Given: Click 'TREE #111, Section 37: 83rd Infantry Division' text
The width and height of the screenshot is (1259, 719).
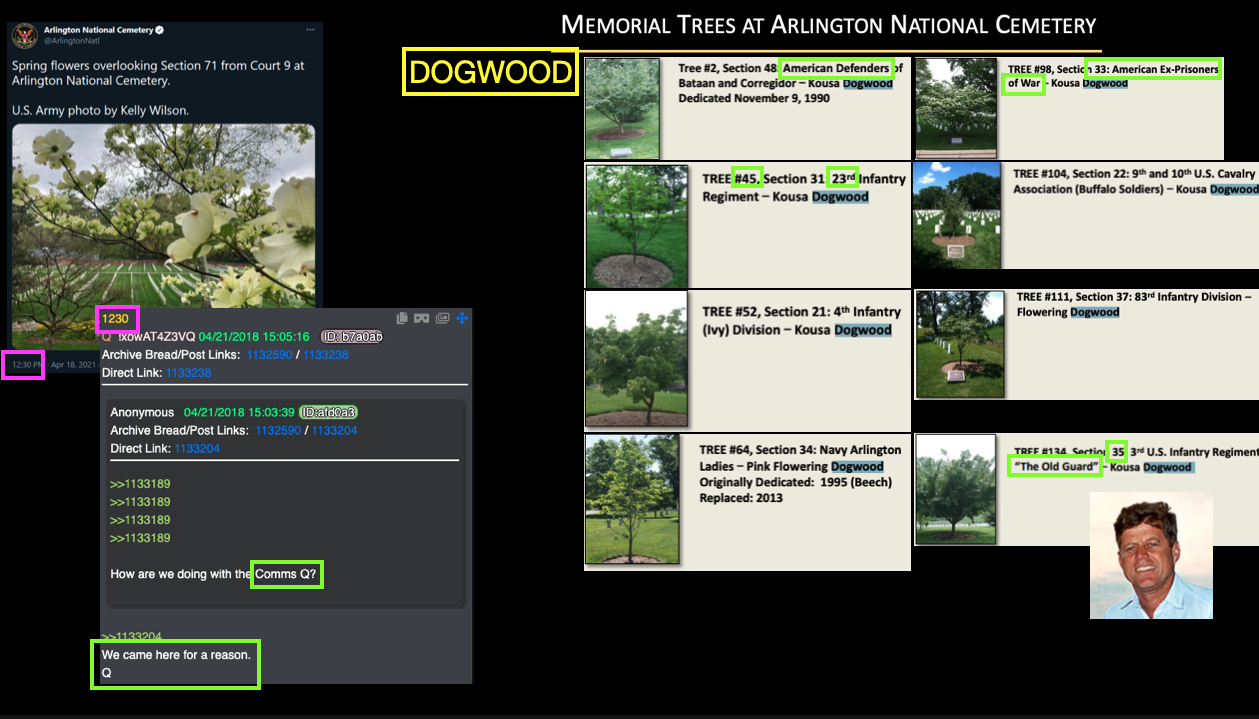Looking at the screenshot, I should [1129, 297].
